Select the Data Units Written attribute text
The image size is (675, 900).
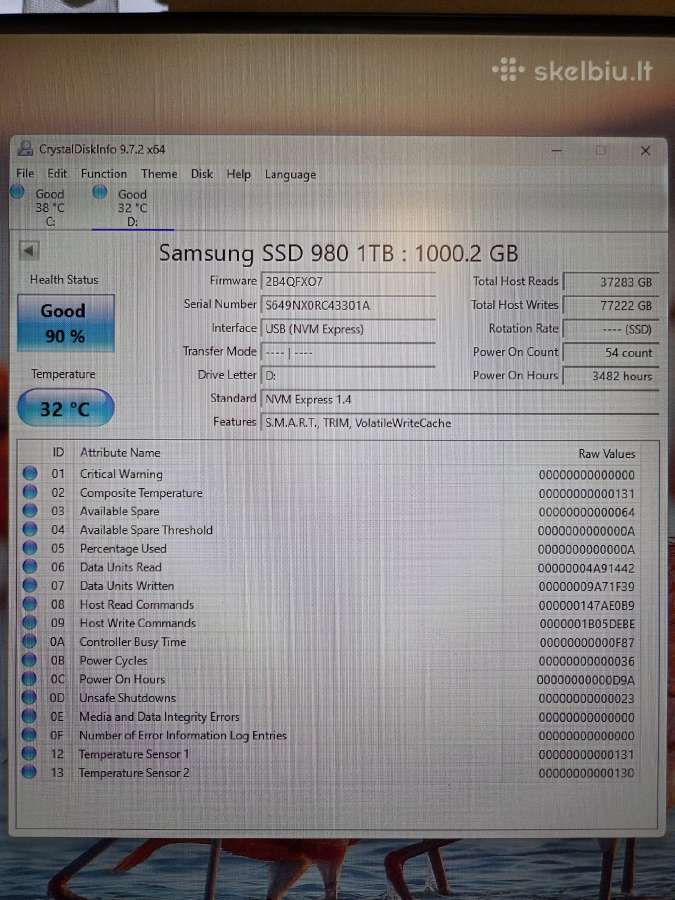(127, 585)
